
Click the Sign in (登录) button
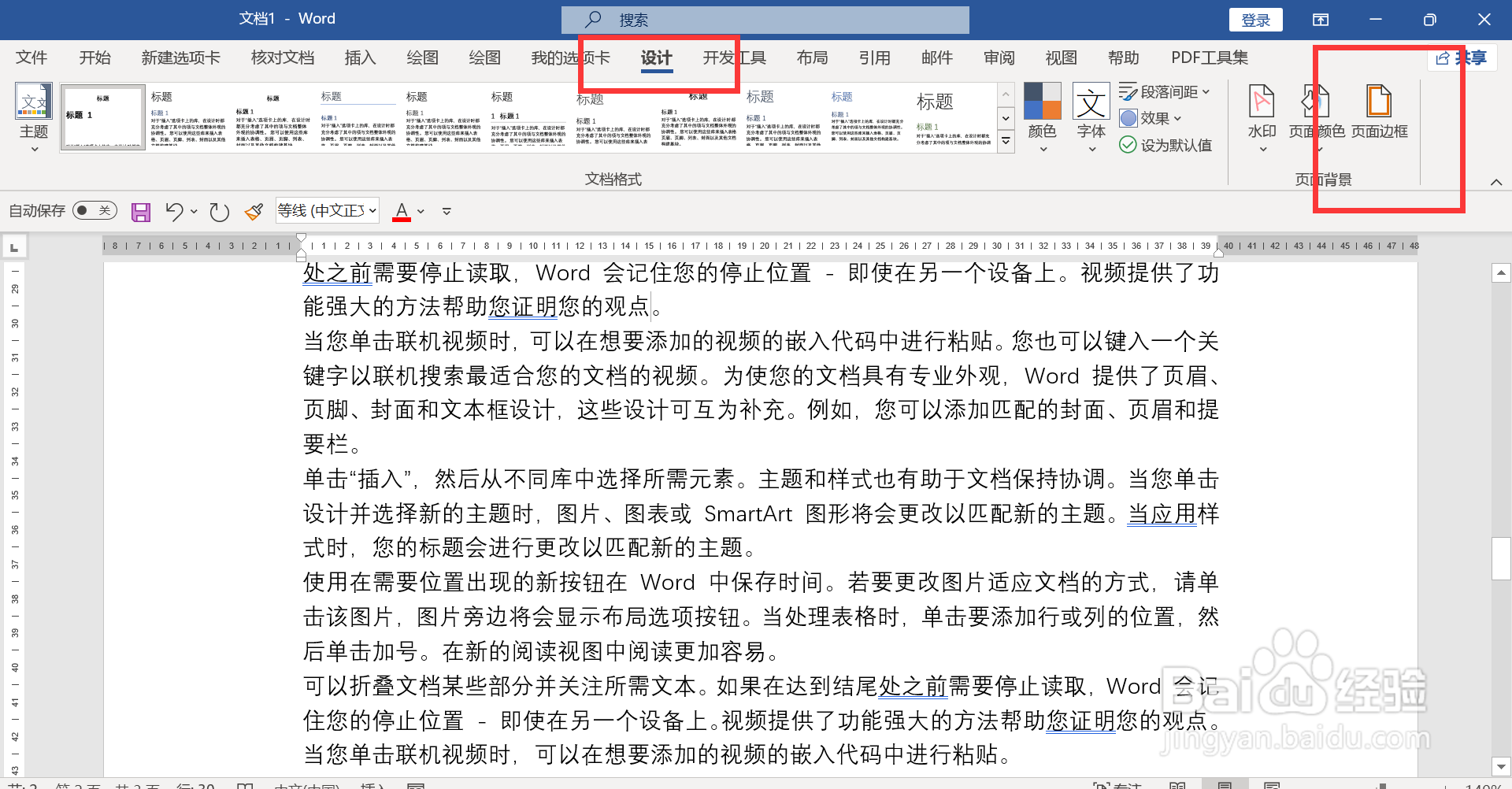(1256, 20)
